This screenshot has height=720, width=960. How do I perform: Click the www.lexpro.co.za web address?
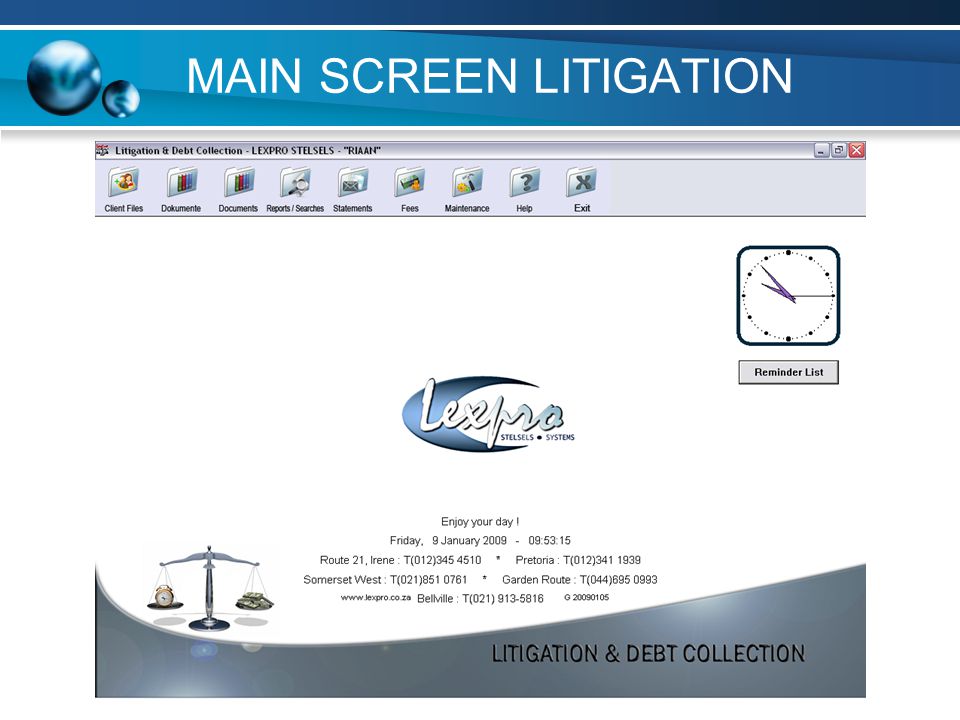pos(375,598)
